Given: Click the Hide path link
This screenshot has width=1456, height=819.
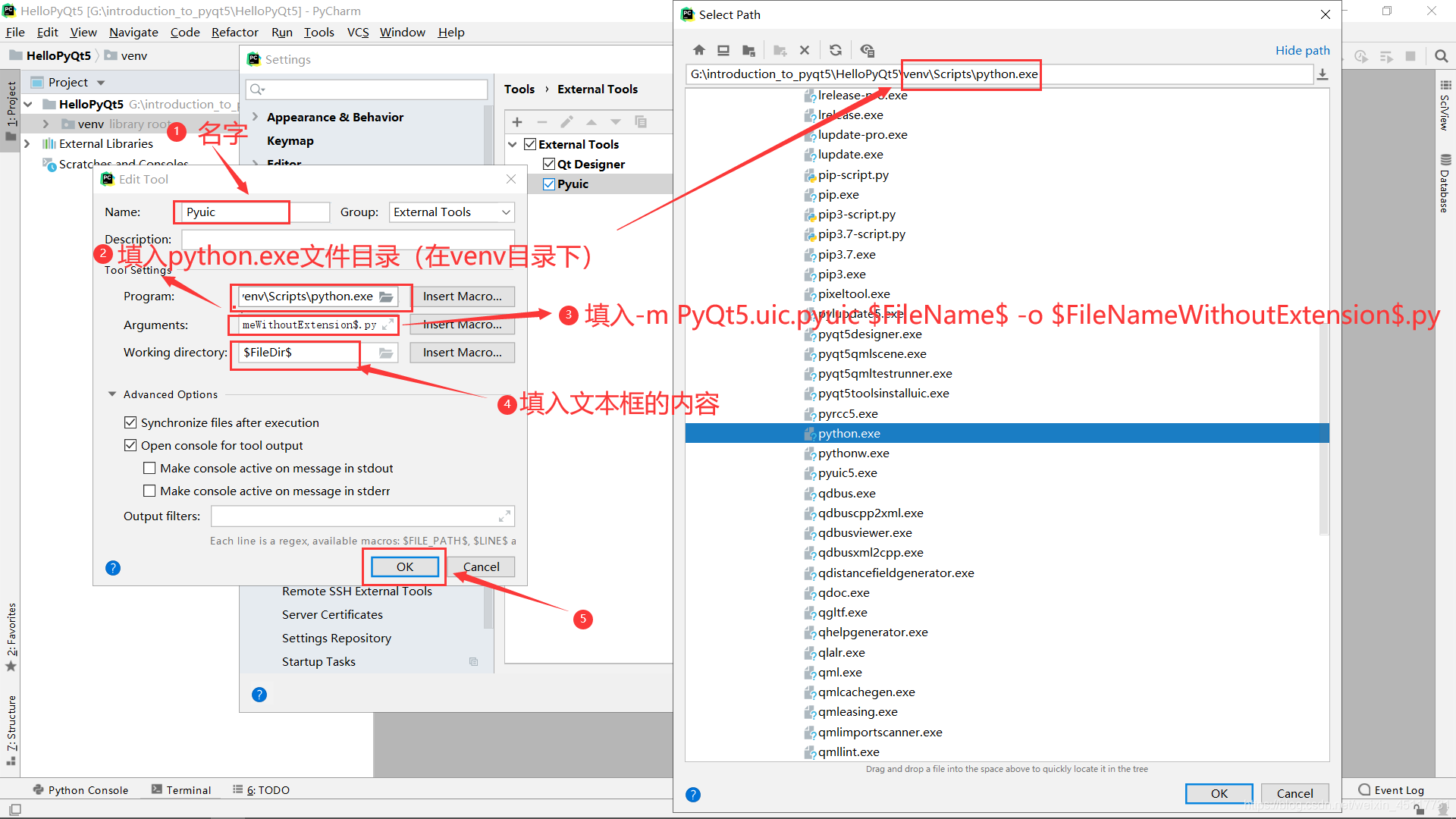Looking at the screenshot, I should tap(1302, 50).
